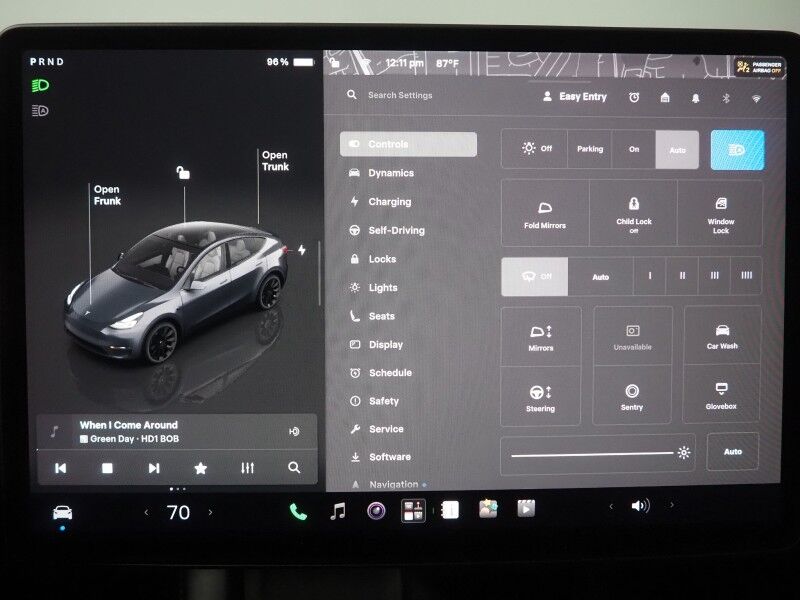Open Bluetooth settings icon
800x600 pixels.
coord(726,98)
